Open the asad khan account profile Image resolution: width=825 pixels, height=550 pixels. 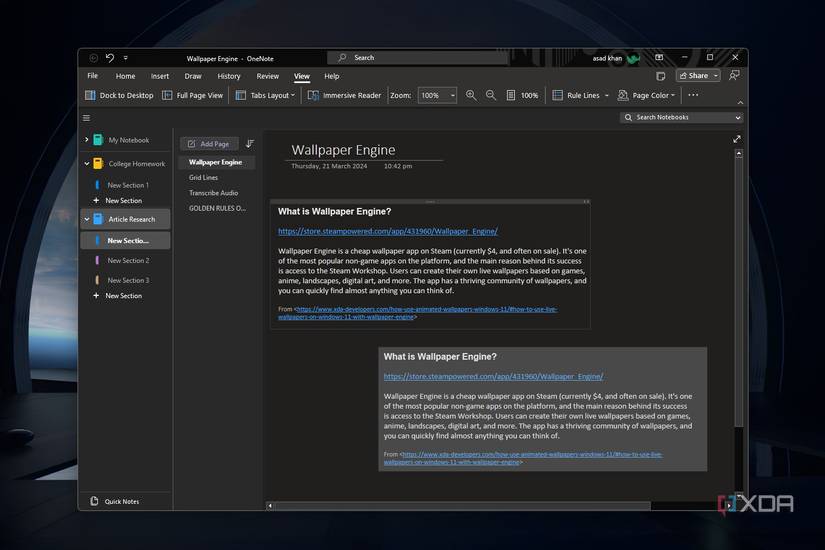(616, 58)
